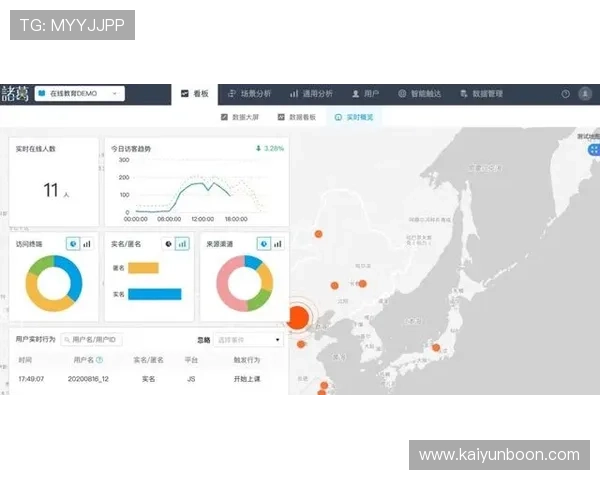The width and height of the screenshot is (600, 480).
Task: Select the 实时概览 sub-tab
Action: 354,117
